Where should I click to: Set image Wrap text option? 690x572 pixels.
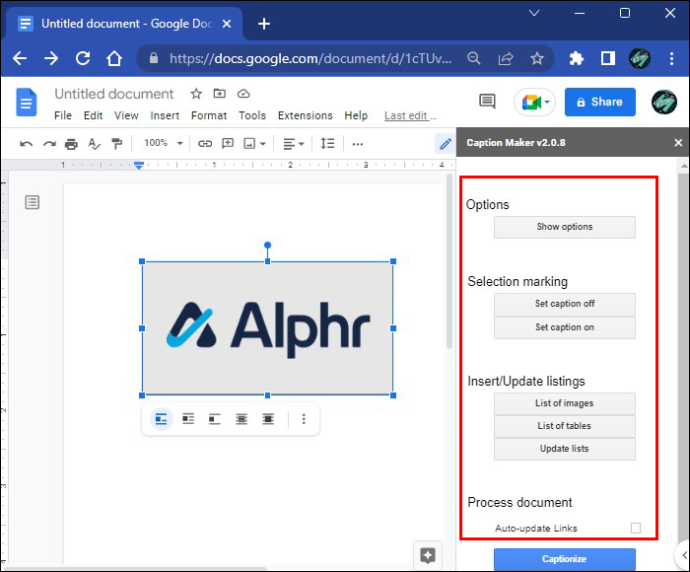click(x=188, y=419)
